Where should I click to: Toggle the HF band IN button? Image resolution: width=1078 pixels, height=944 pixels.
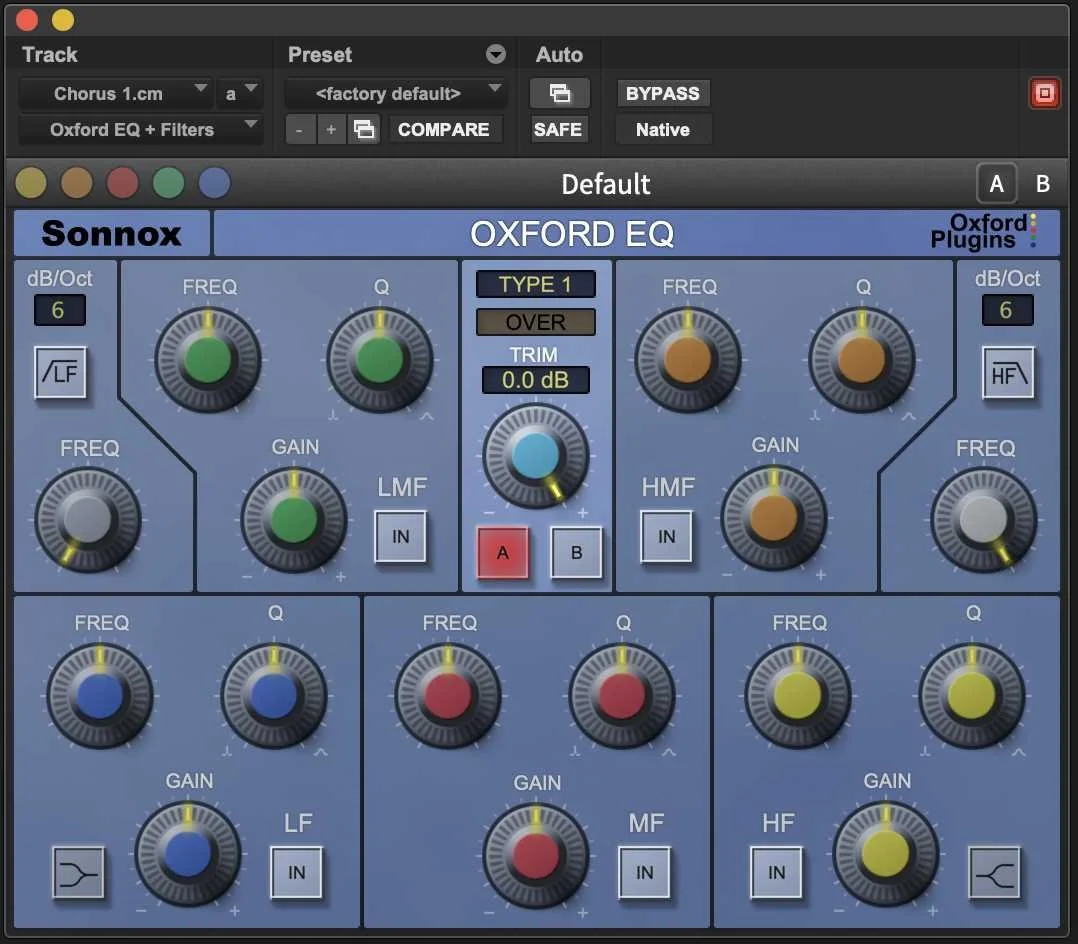(776, 872)
